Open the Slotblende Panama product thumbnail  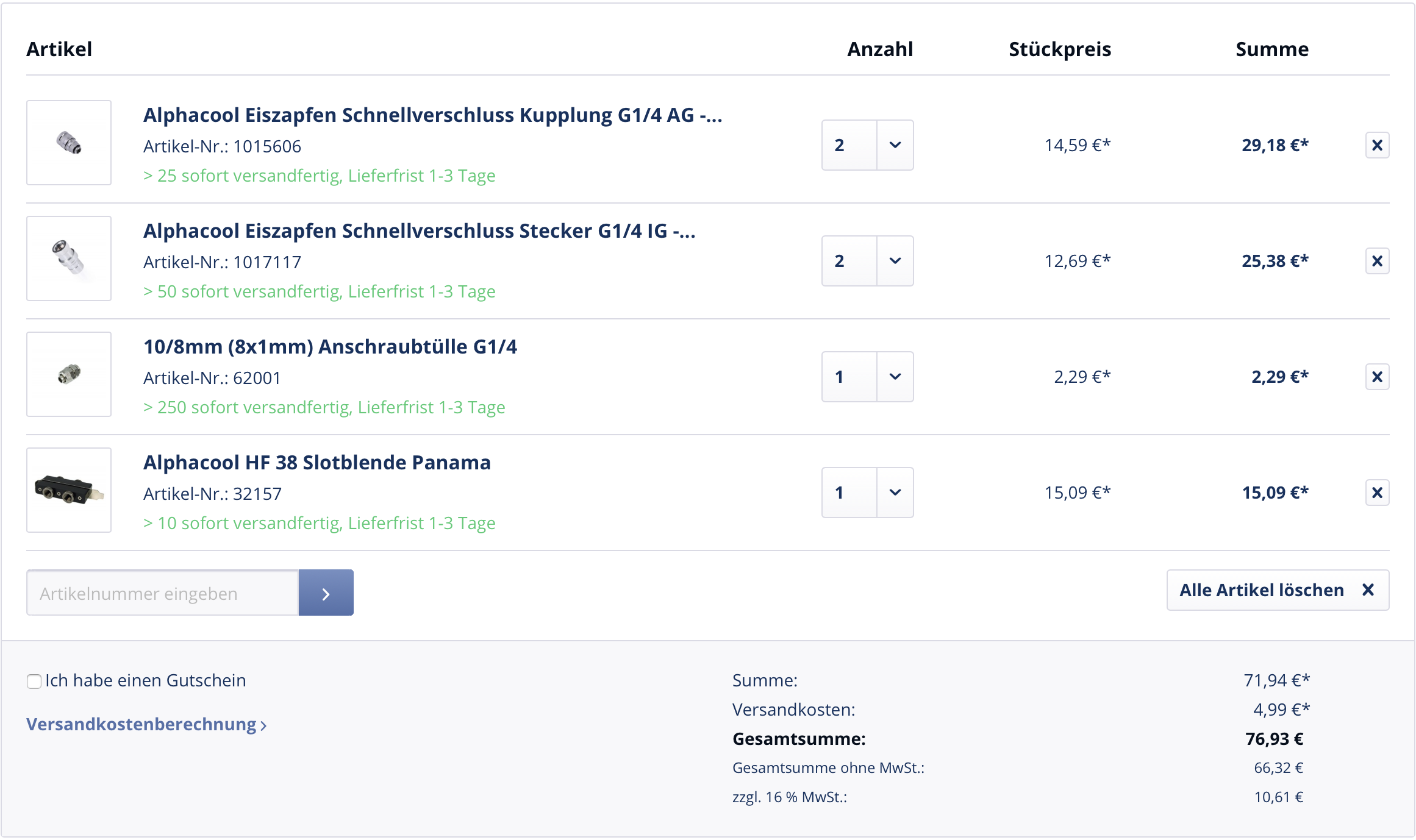coord(69,490)
